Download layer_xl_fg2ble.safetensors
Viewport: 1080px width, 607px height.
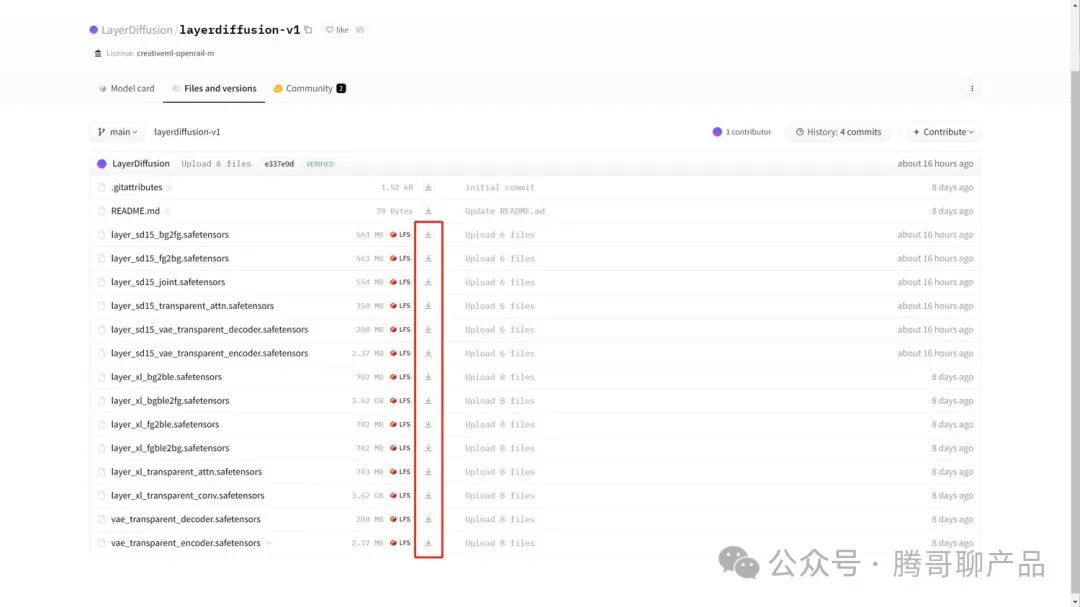(x=428, y=424)
